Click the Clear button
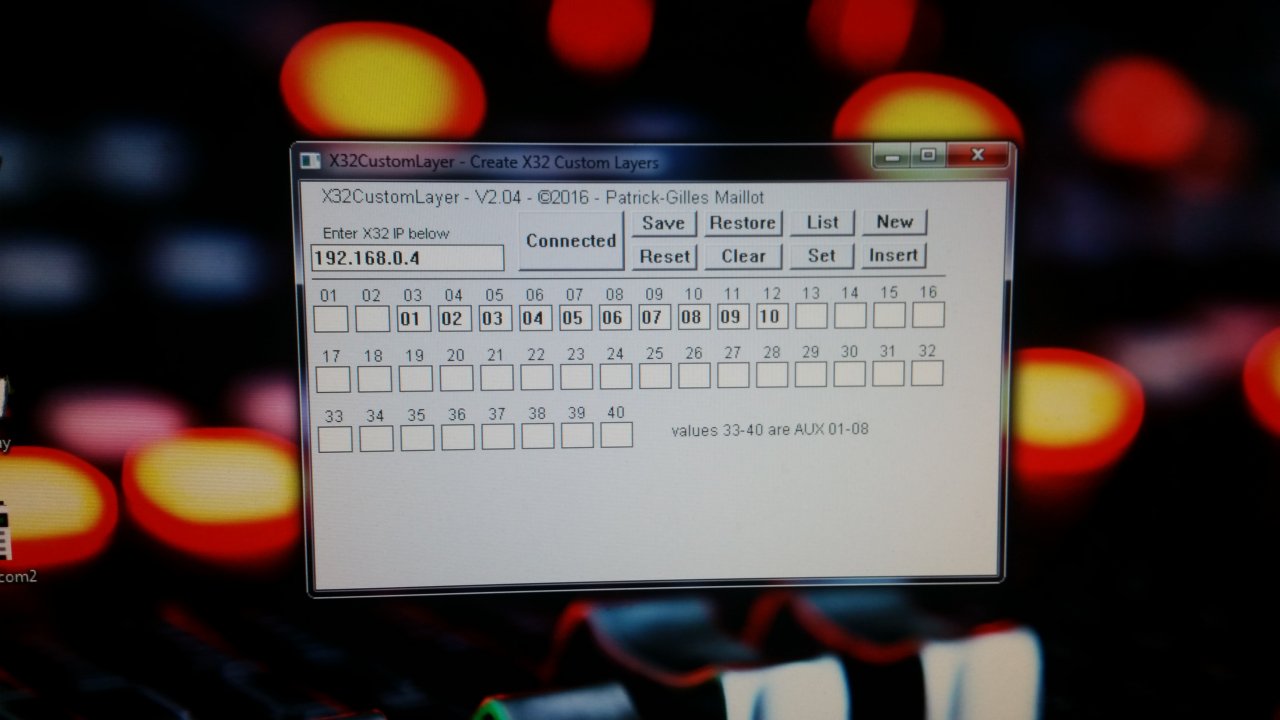The image size is (1280, 720). (743, 256)
